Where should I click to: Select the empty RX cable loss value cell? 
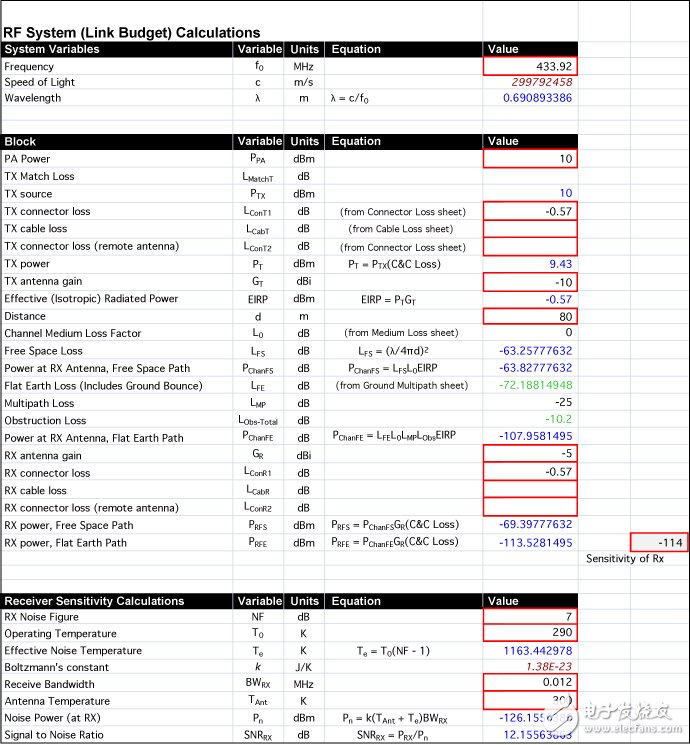click(x=530, y=490)
